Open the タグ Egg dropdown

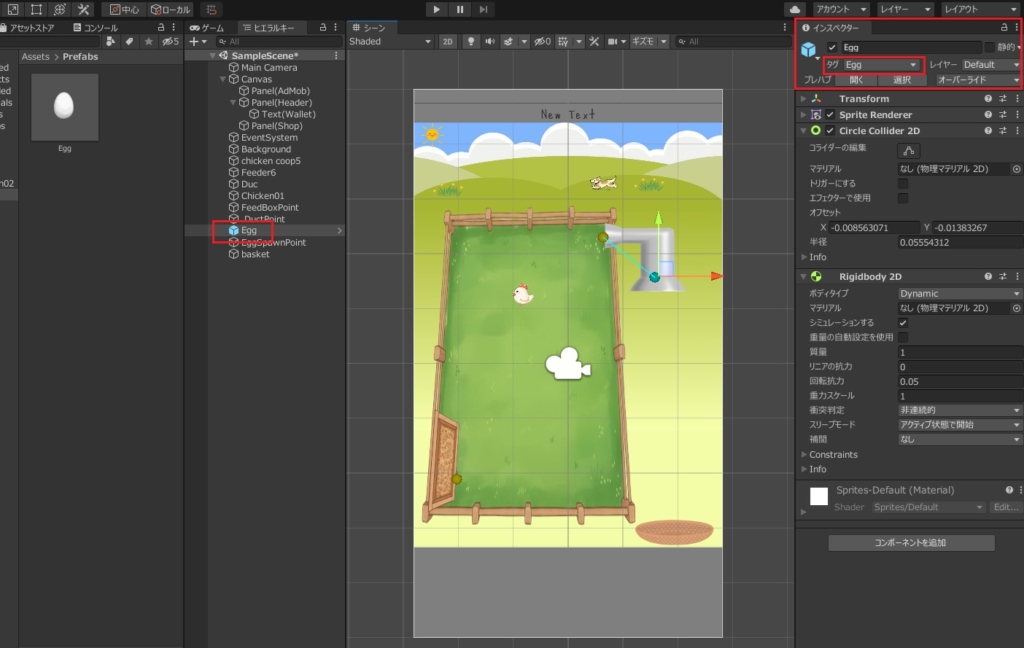pos(882,64)
